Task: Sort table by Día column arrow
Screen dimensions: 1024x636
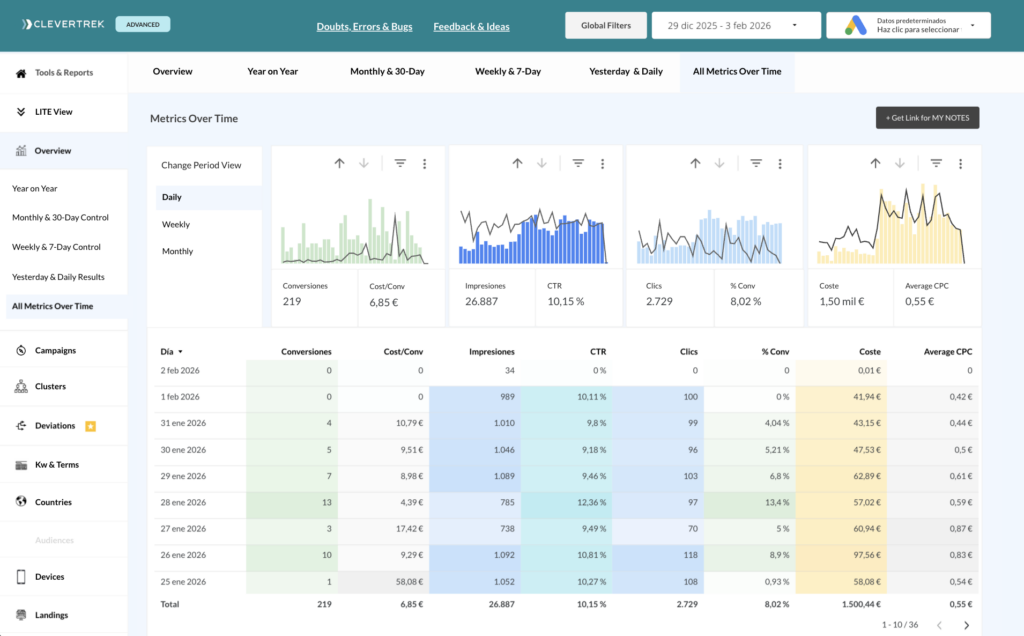Action: 180,352
